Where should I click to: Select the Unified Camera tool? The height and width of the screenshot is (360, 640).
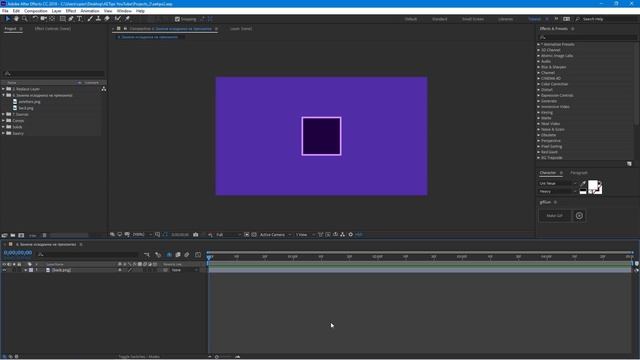pos(43,19)
